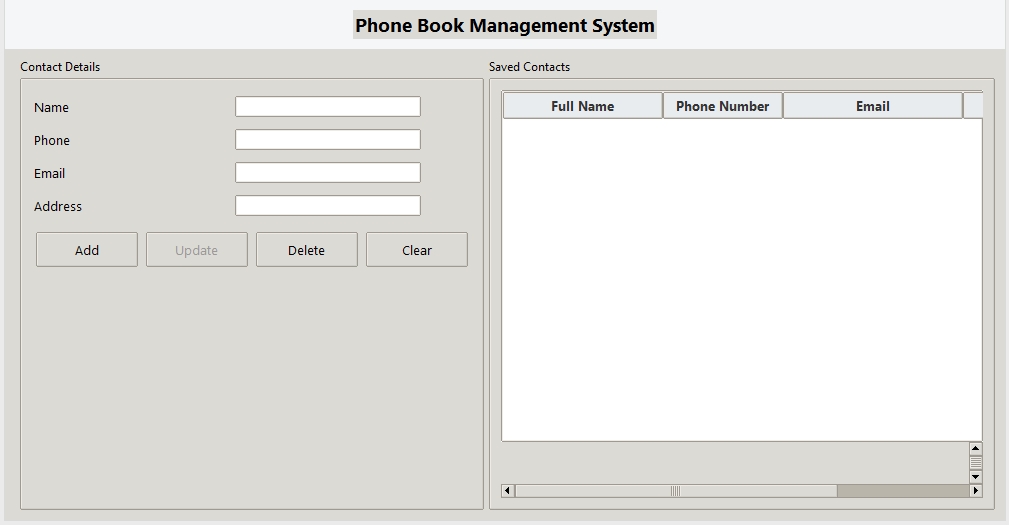Click the horizontal scrollbar thumb grip
The image size is (1009, 525).
[675, 491]
